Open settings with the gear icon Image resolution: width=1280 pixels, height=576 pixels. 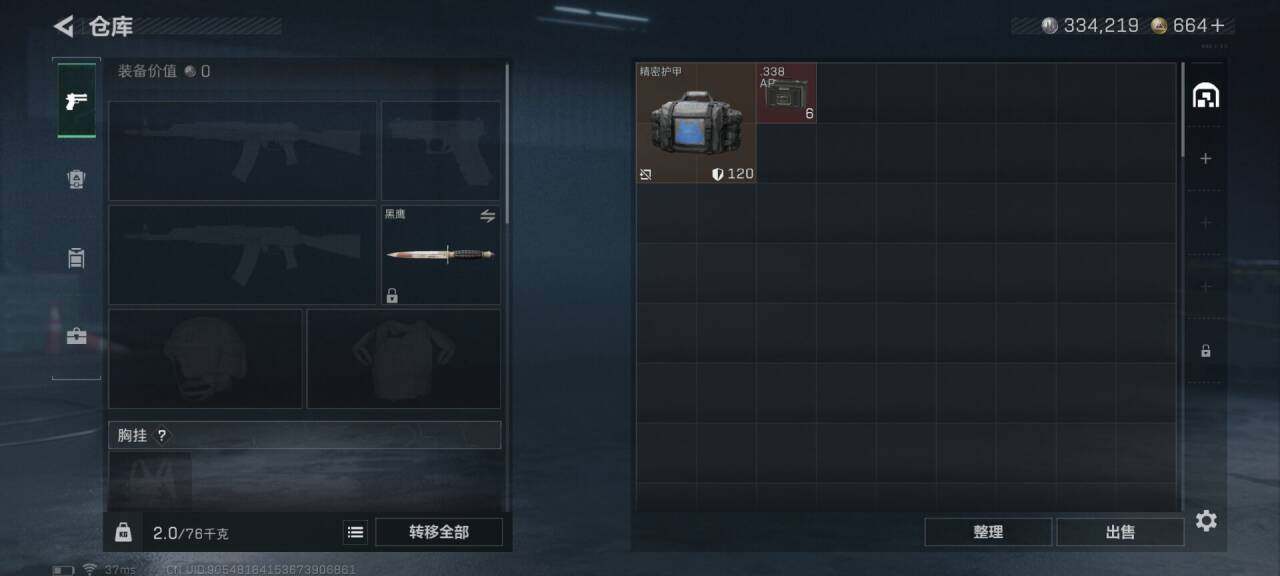click(x=1206, y=521)
